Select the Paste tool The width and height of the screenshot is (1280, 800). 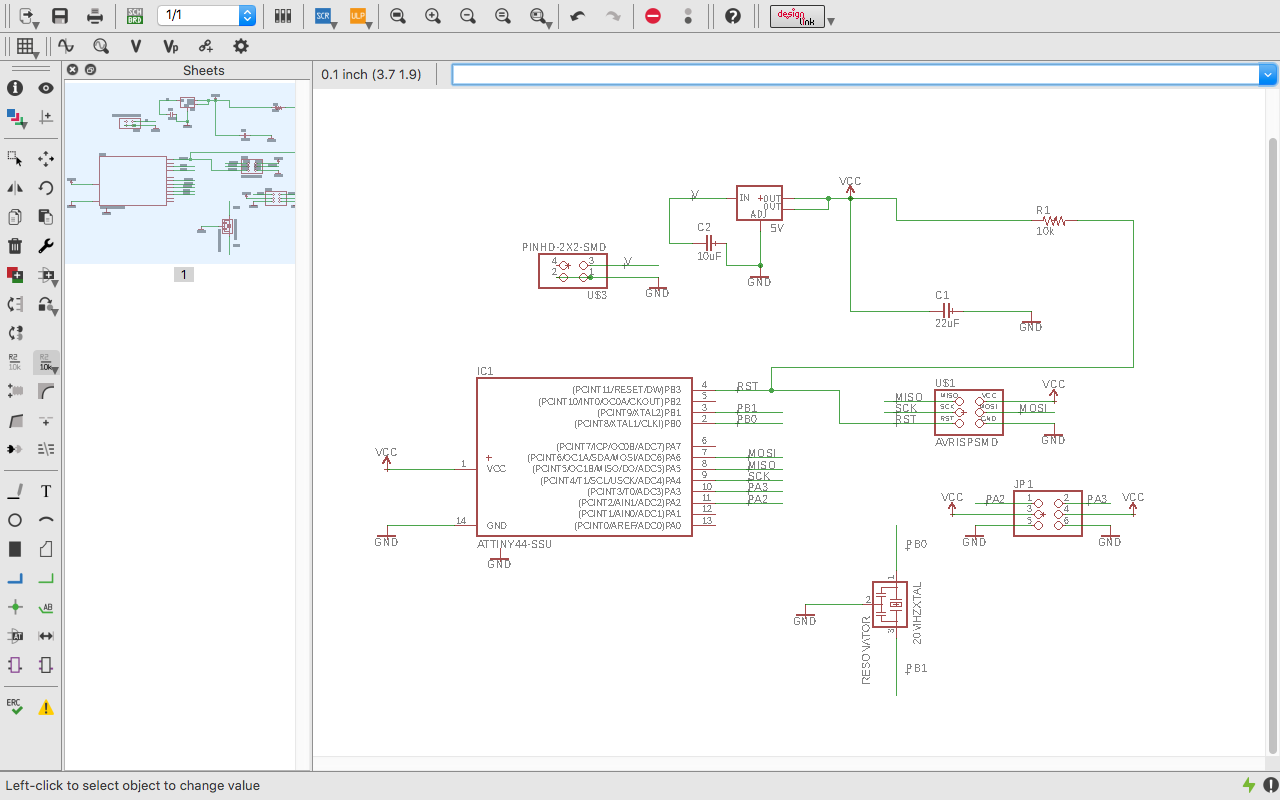45,216
